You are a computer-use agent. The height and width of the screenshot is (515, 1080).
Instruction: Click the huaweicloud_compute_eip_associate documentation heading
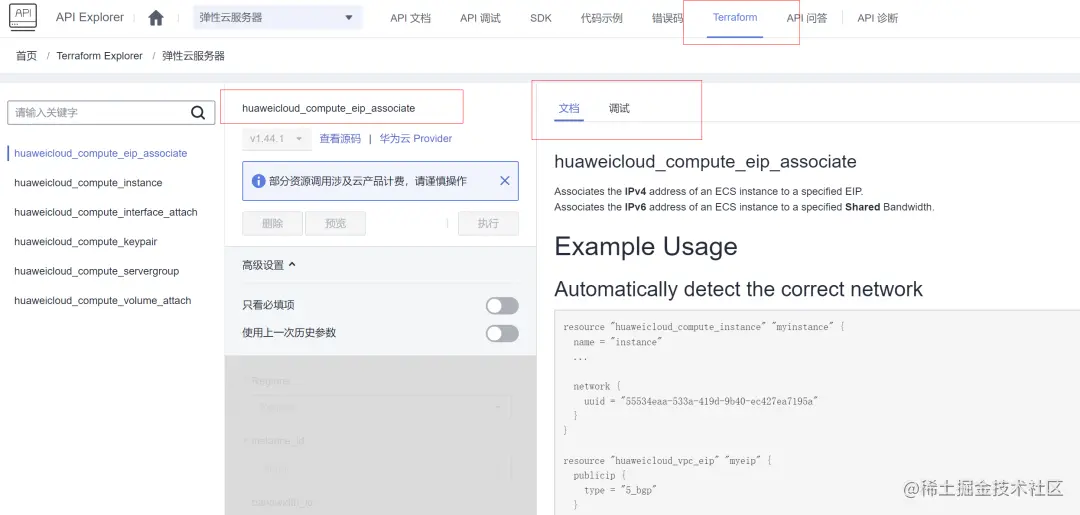coord(705,162)
